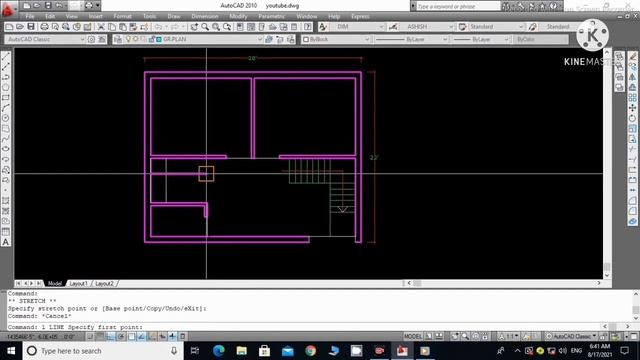Select the Rectangle draw tool
640x360 pixels.
coord(6,98)
